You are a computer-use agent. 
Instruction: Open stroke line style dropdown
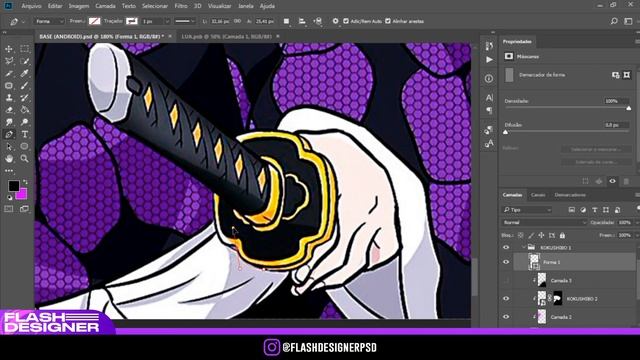pyautogui.click(x=185, y=21)
